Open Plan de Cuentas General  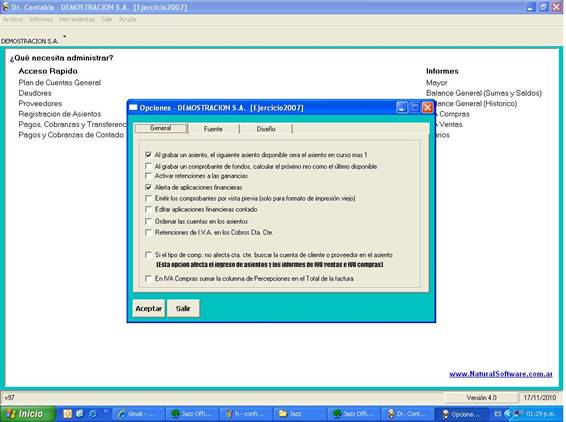pyautogui.click(x=60, y=82)
